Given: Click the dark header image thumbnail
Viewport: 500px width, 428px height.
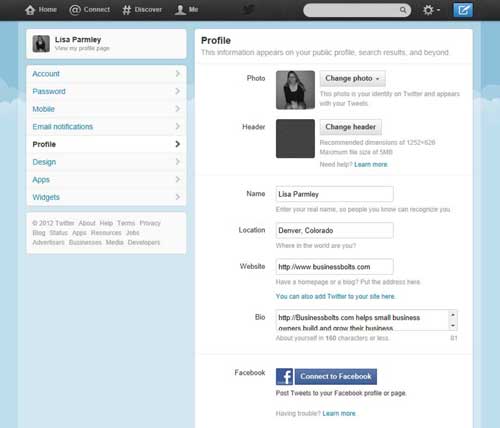Looking at the screenshot, I should point(295,138).
